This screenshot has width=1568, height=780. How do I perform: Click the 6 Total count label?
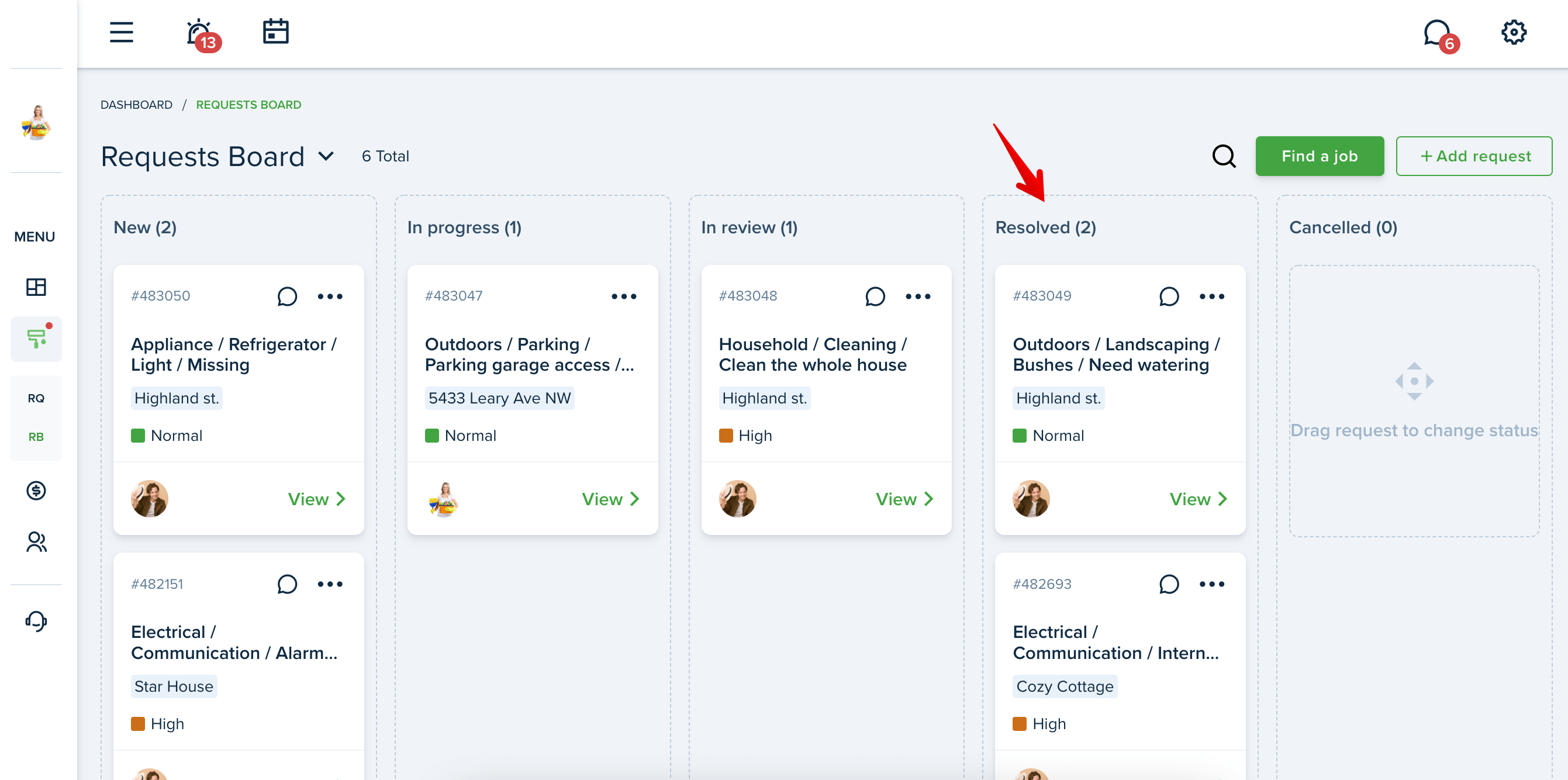[385, 157]
